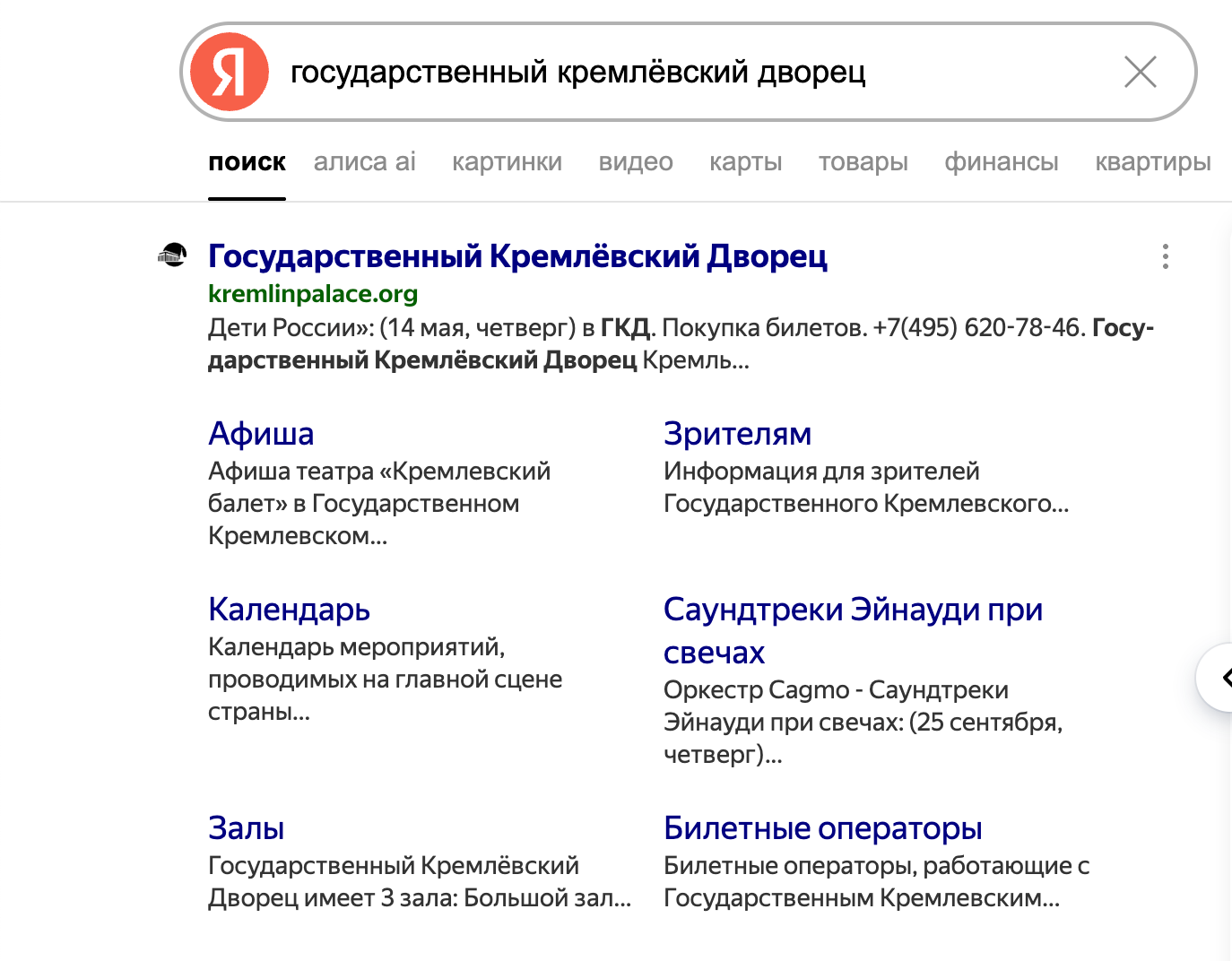Click the red Yandex logo icon
Viewport: 1232px width, 961px height.
(x=230, y=72)
